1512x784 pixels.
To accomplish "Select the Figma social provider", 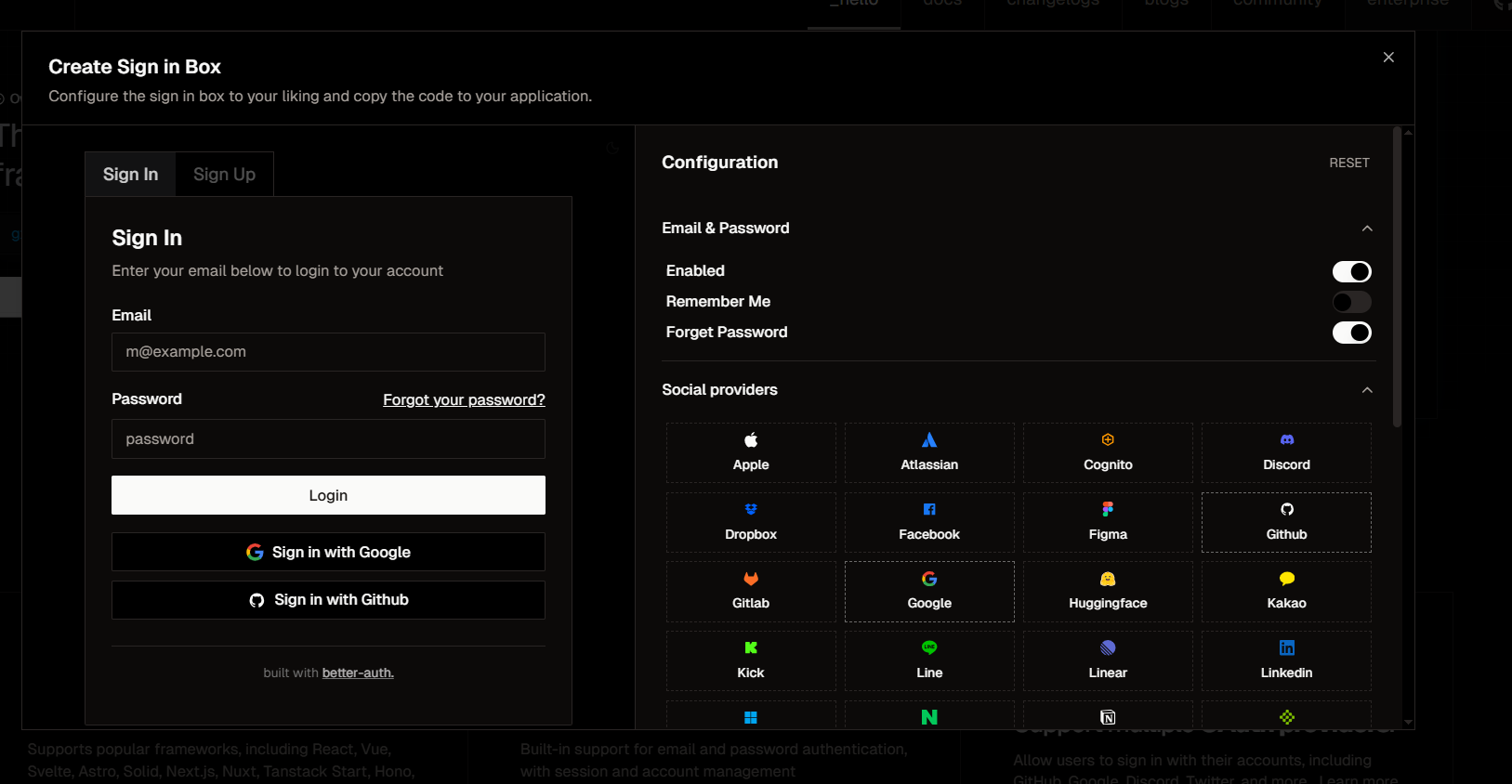I will tap(1108, 522).
